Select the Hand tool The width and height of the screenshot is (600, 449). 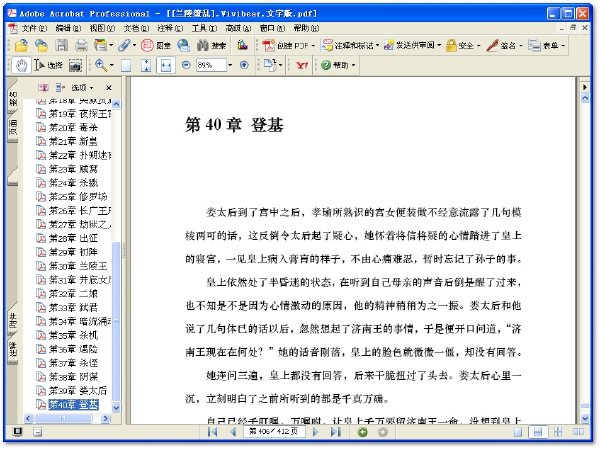click(x=21, y=65)
